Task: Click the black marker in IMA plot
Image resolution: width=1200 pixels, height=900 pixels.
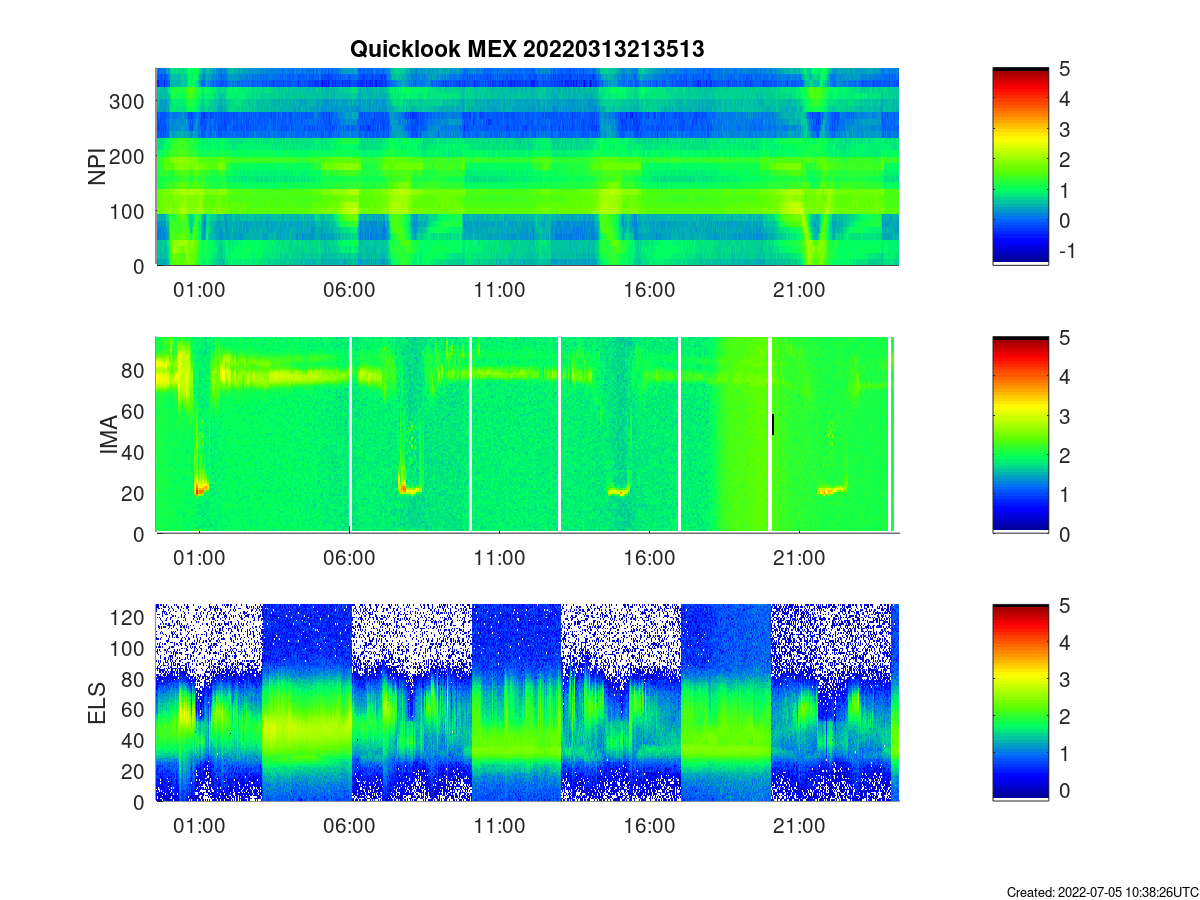Action: (773, 424)
